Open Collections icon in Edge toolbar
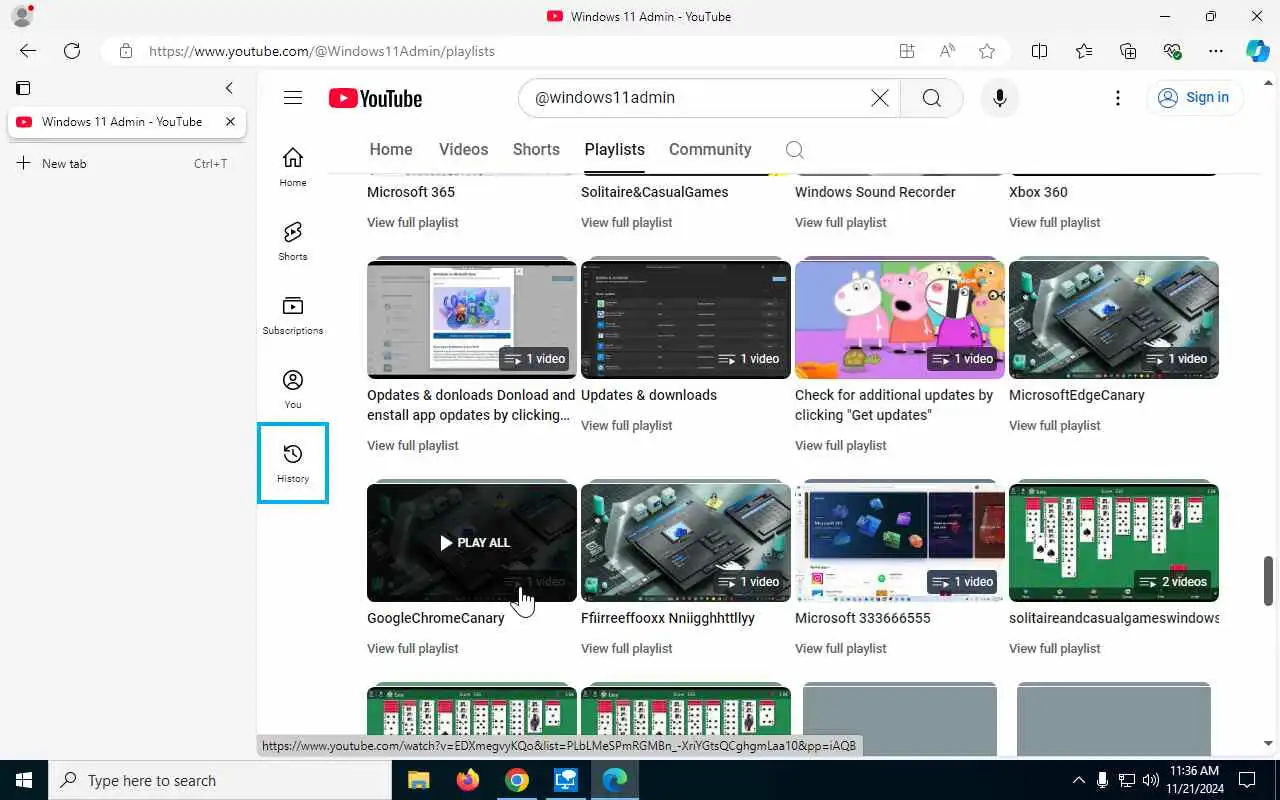The height and width of the screenshot is (800, 1280). tap(1128, 51)
